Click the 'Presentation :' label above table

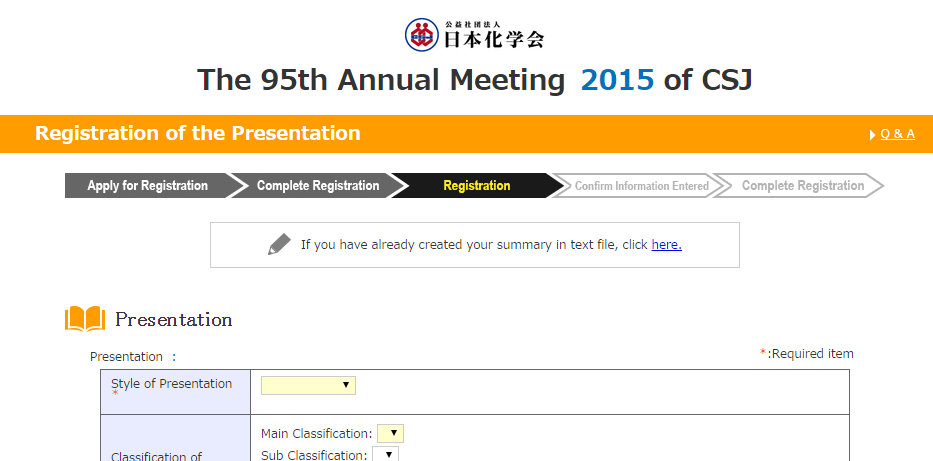tap(133, 357)
